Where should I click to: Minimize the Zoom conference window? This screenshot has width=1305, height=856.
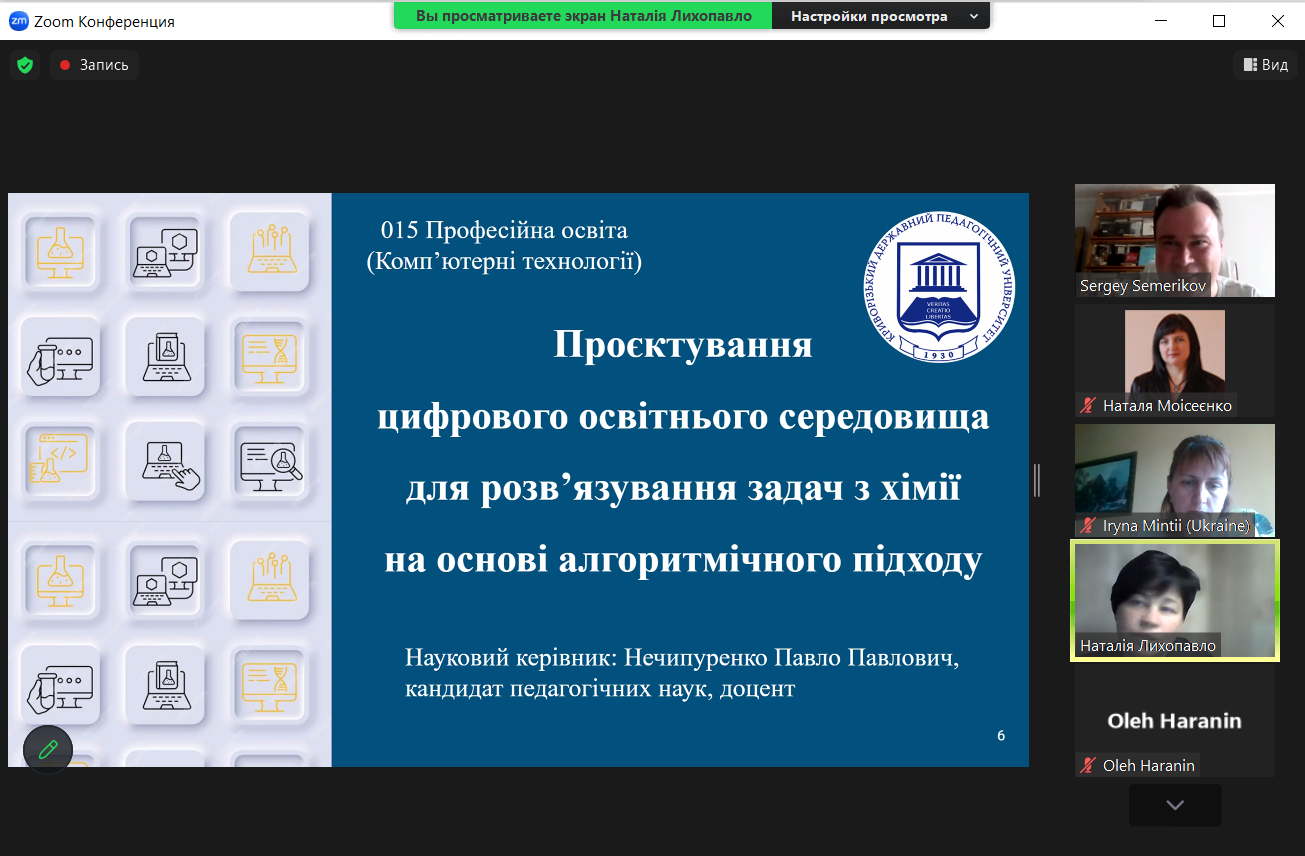click(1160, 21)
